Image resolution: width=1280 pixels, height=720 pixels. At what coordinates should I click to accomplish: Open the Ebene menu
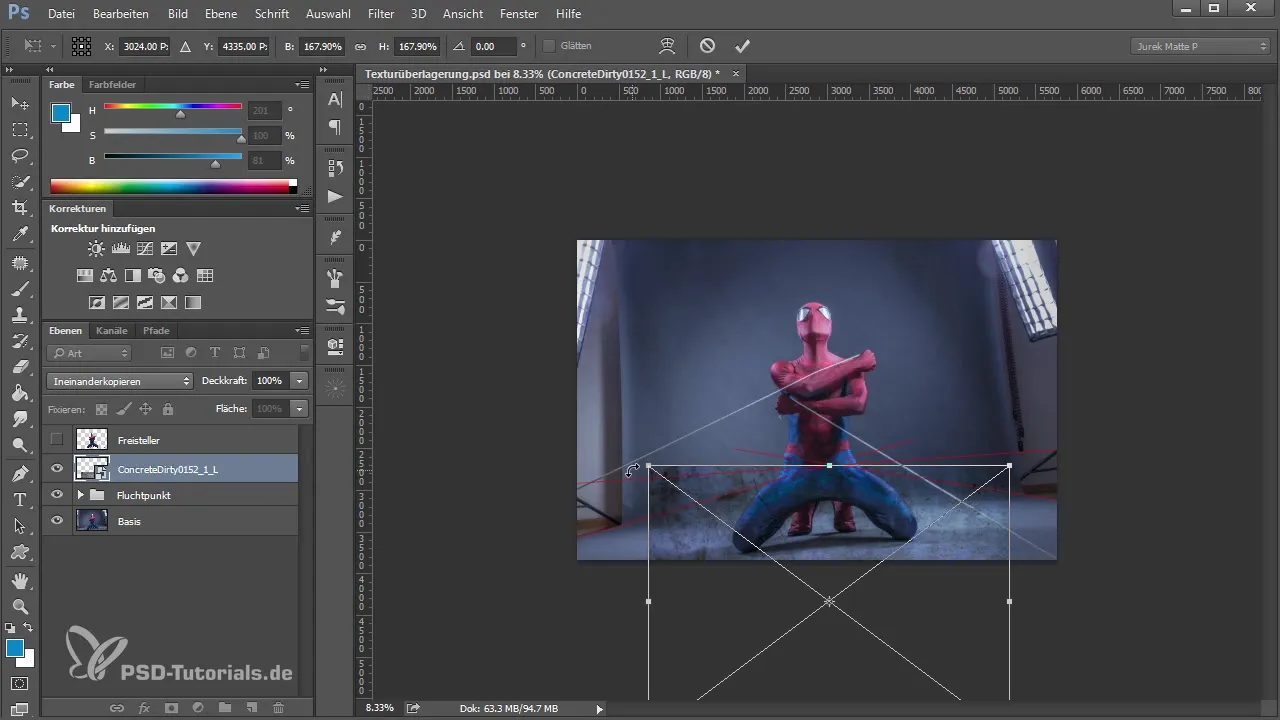coord(221,14)
